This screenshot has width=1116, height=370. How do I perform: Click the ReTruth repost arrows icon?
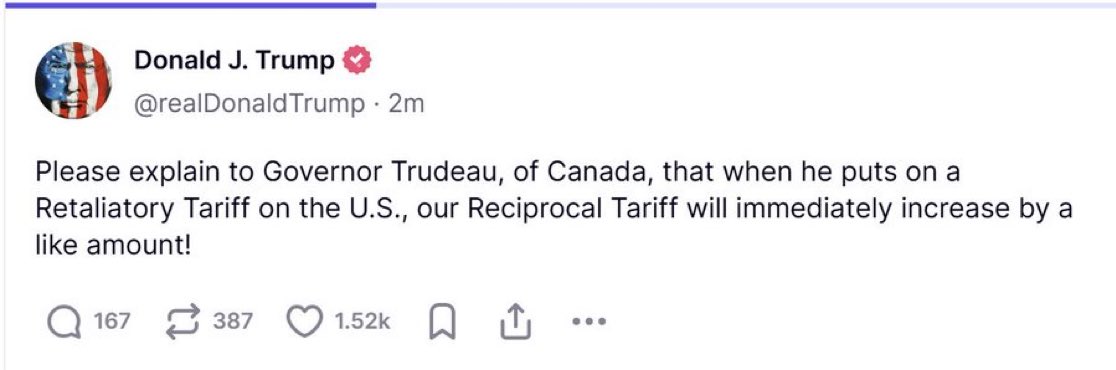[x=185, y=322]
